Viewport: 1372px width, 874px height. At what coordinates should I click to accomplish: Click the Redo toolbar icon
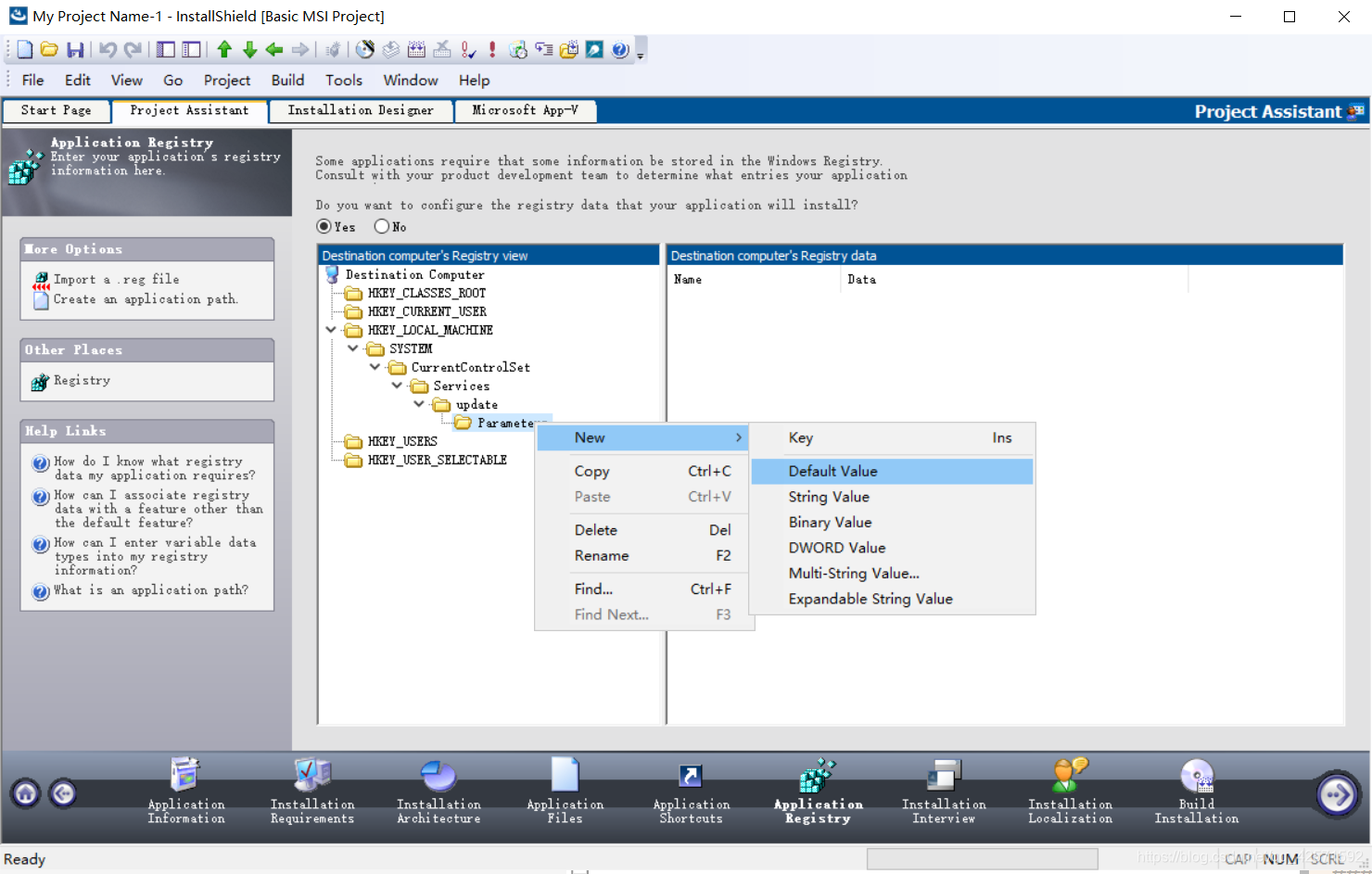pyautogui.click(x=133, y=49)
